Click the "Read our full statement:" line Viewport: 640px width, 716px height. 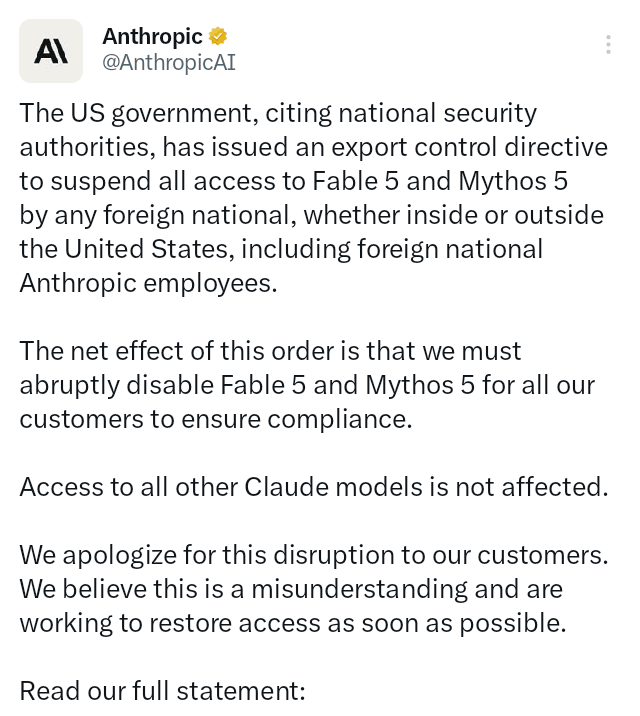163,690
